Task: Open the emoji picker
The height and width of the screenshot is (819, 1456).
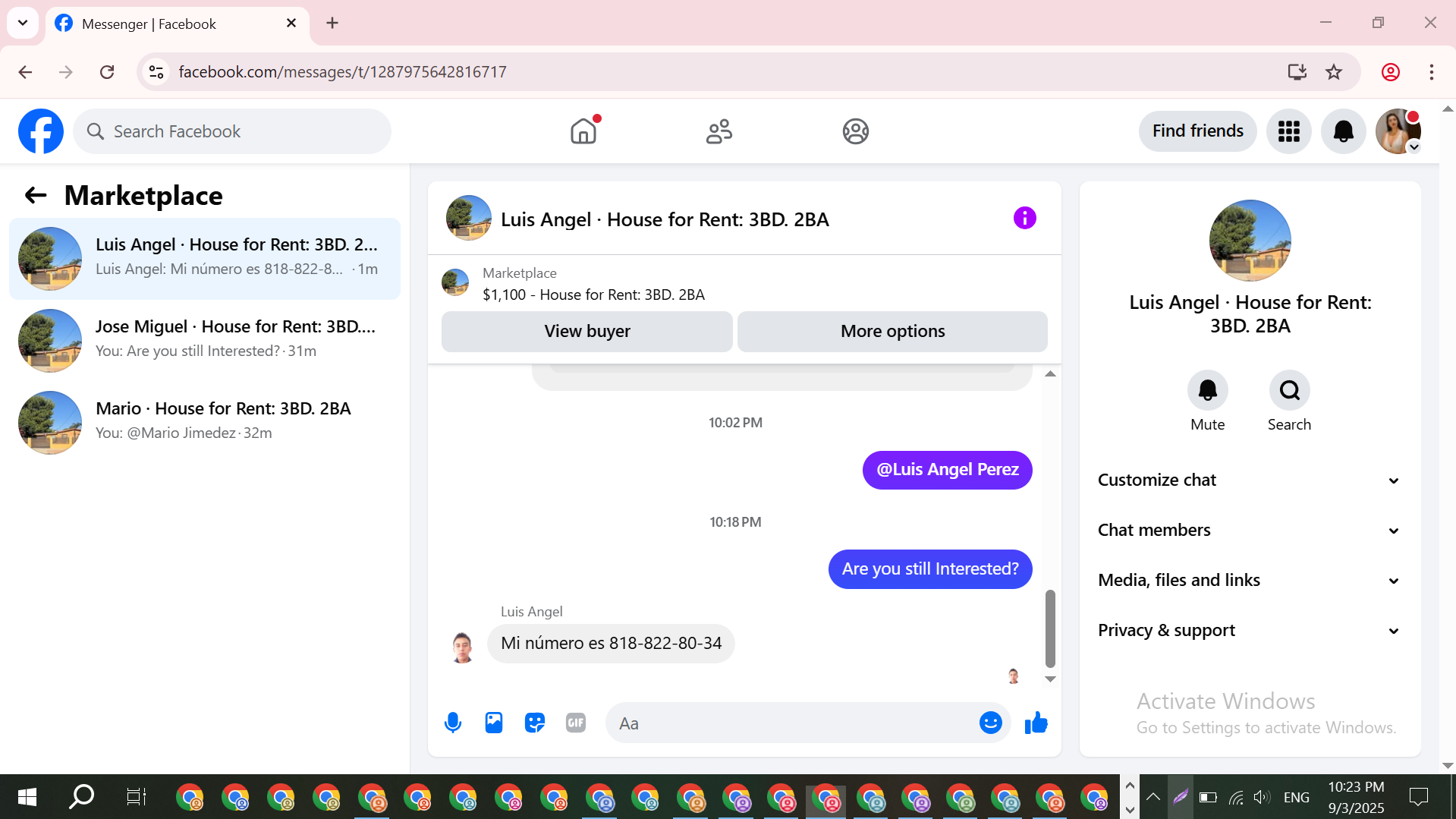Action: (x=990, y=723)
